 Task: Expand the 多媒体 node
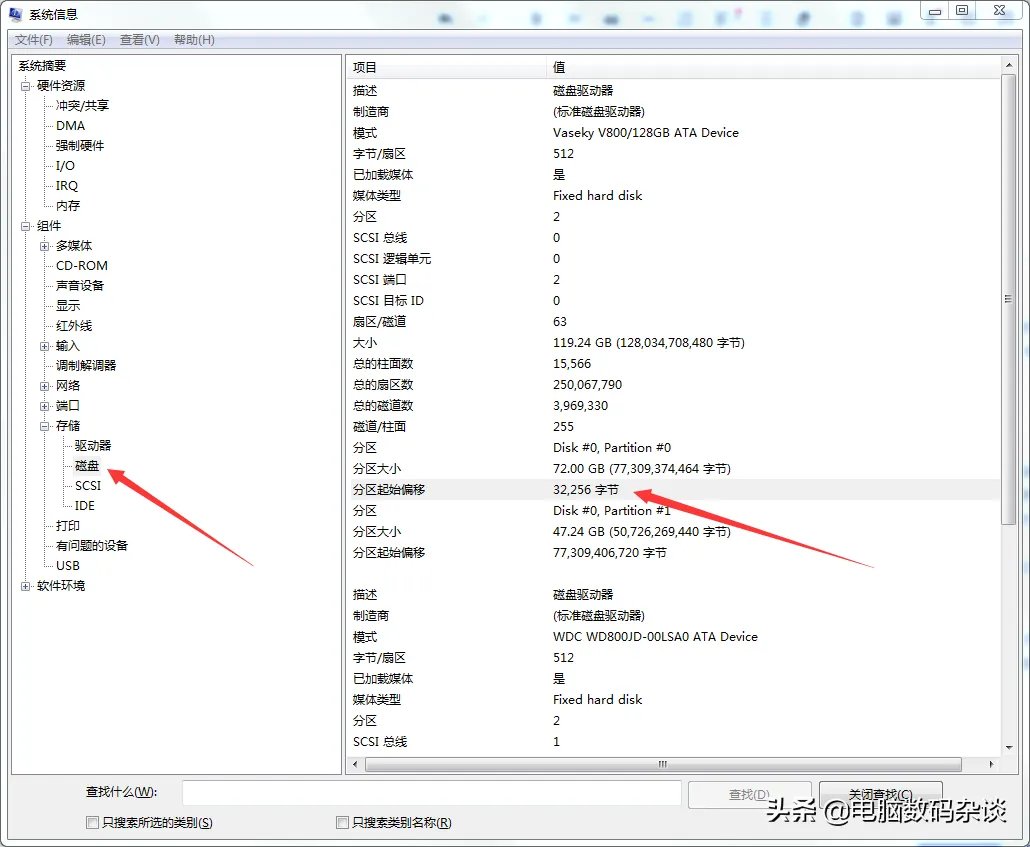pyautogui.click(x=44, y=245)
